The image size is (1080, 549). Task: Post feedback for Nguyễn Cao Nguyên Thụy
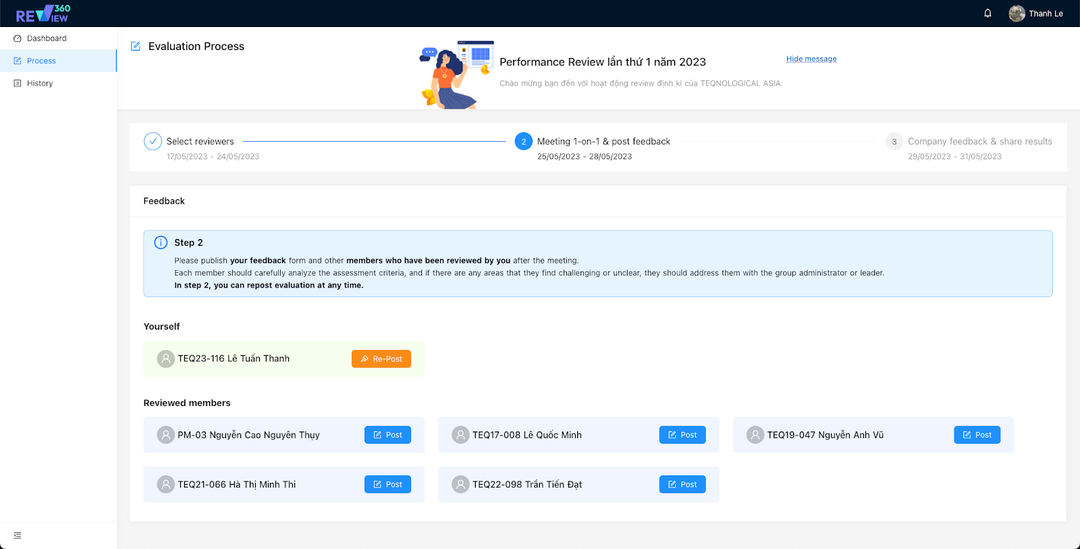pyautogui.click(x=387, y=435)
